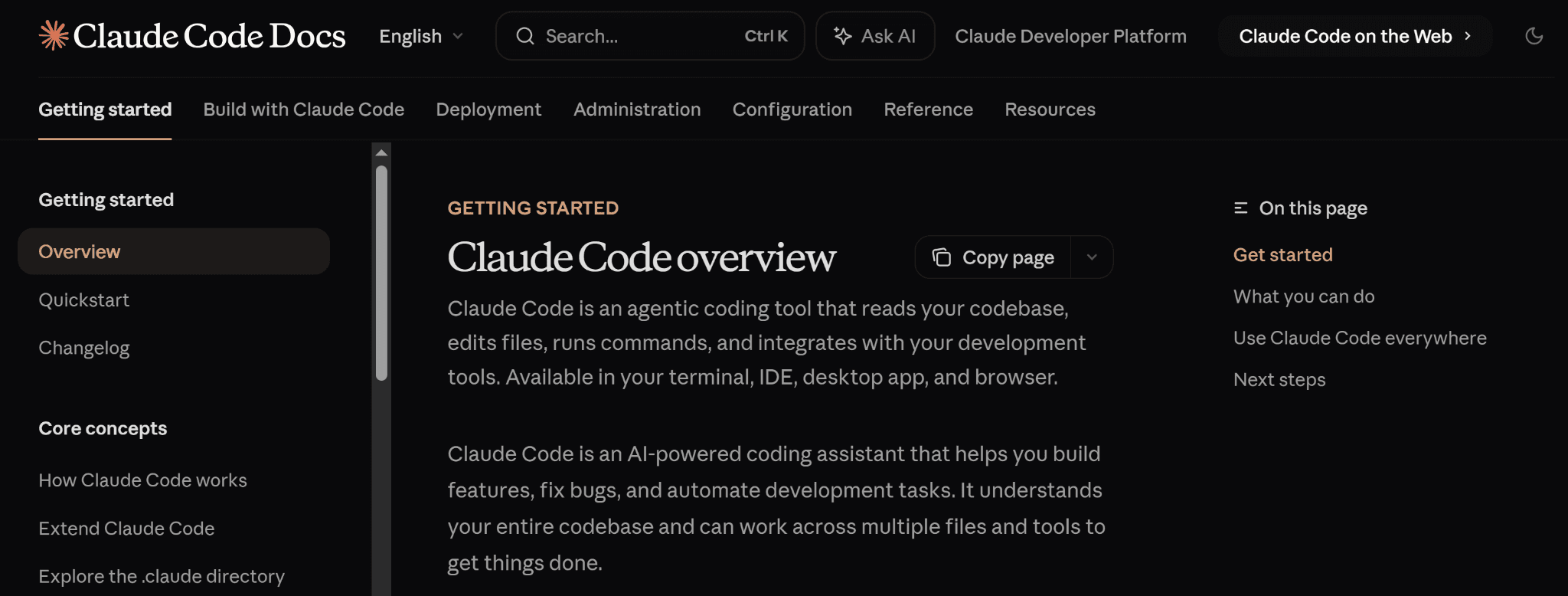The width and height of the screenshot is (1568, 596).
Task: Jump to Get started section
Action: [1282, 254]
